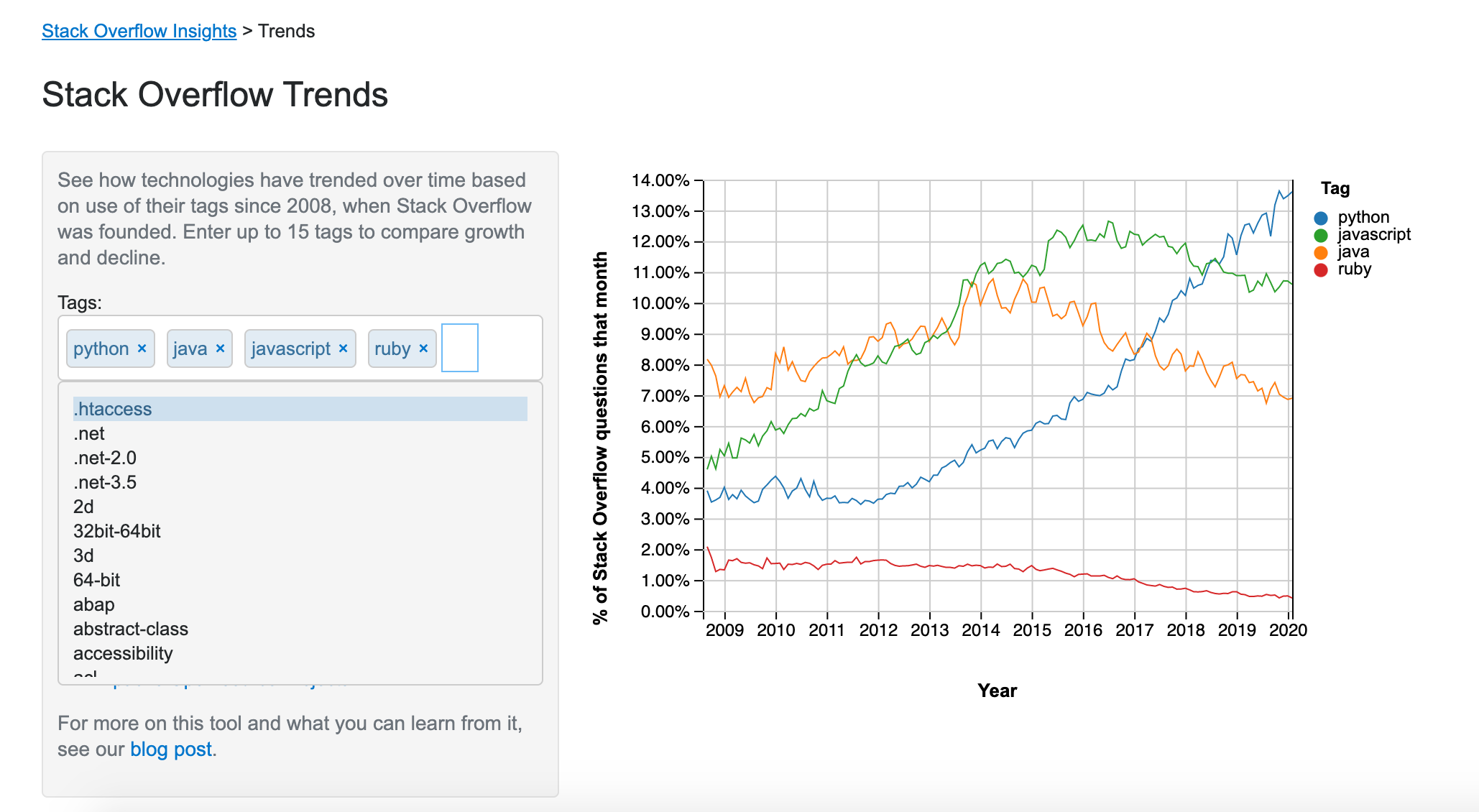This screenshot has height=812, width=1479.
Task: Click the ruby legend label
Action: [1355, 269]
